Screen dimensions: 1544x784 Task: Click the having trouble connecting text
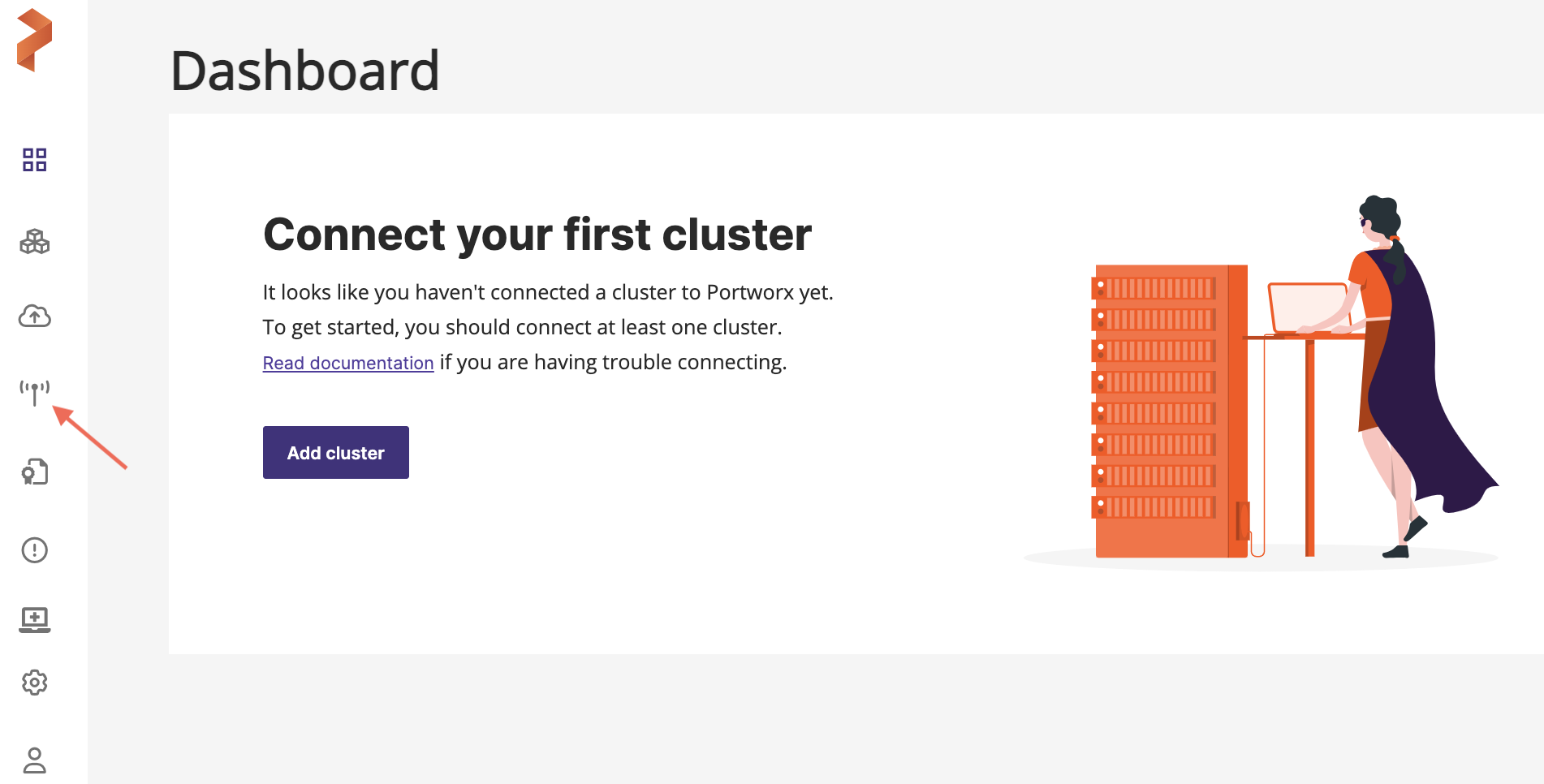(613, 362)
